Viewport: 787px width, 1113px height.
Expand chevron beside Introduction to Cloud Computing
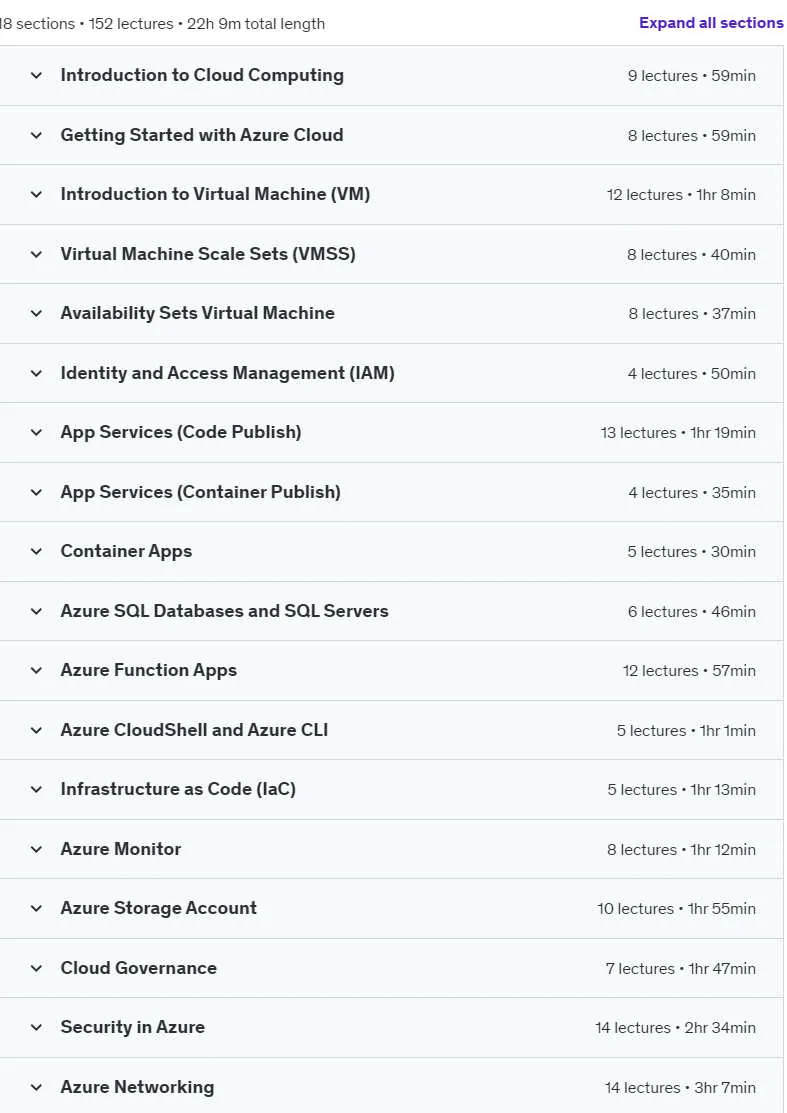pos(36,75)
